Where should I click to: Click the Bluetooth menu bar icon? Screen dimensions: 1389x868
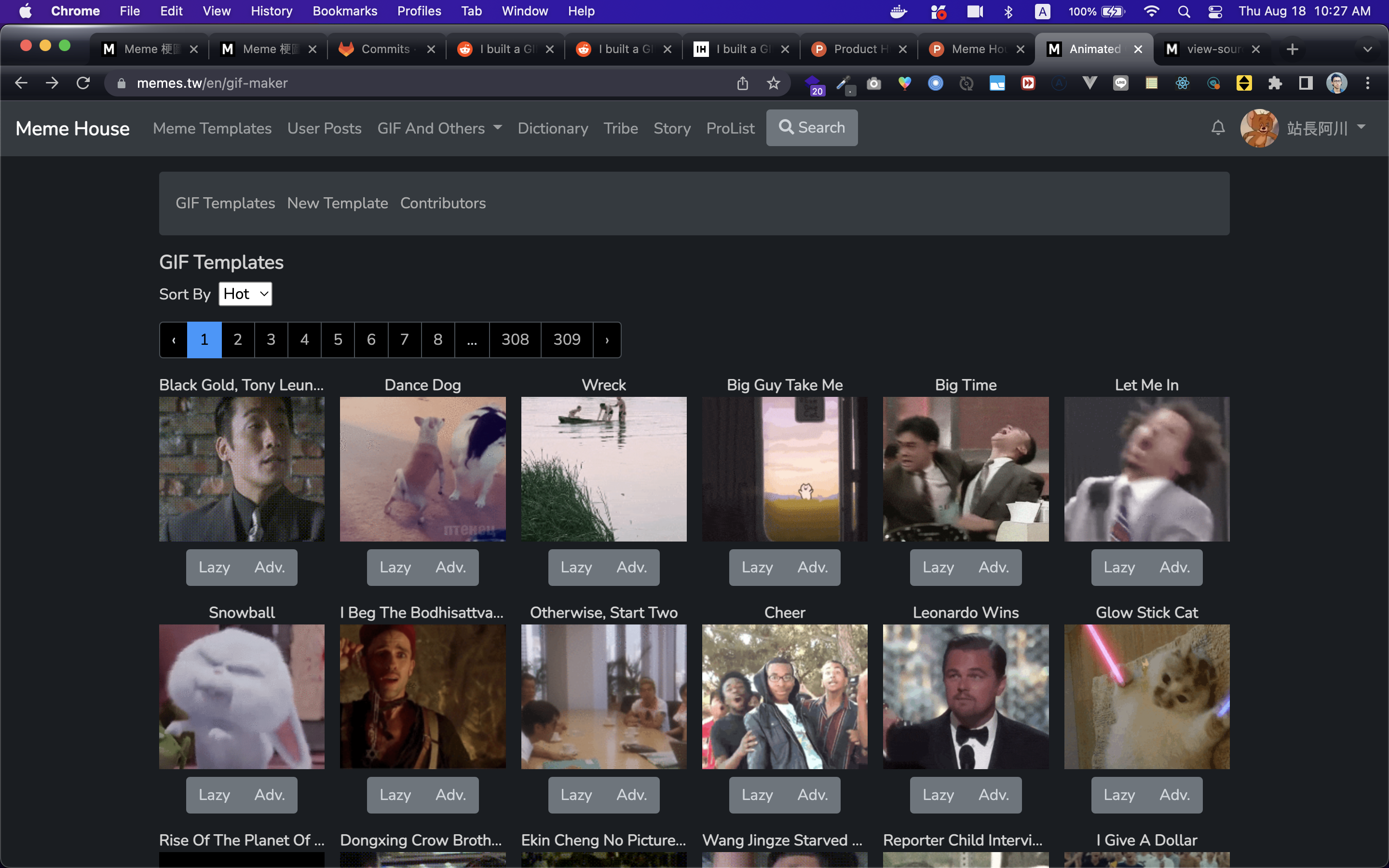[1008, 12]
